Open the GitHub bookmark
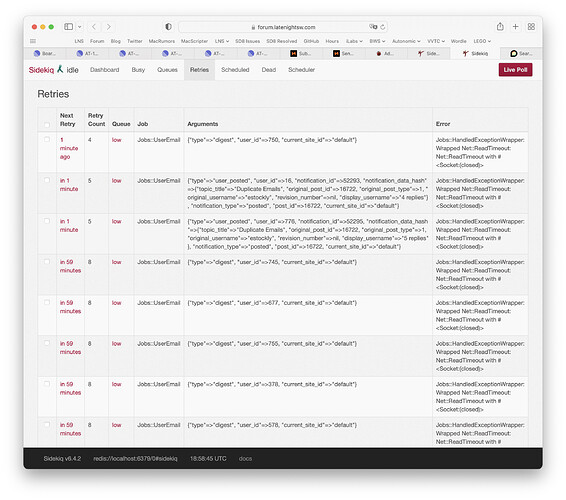Viewport: 566px width, 500px height. (x=311, y=41)
